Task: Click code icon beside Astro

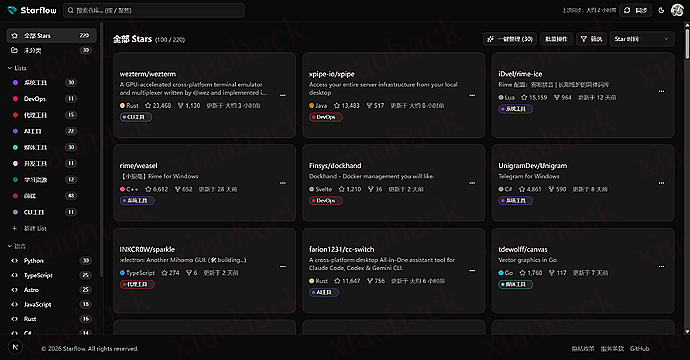Action: click(15, 290)
